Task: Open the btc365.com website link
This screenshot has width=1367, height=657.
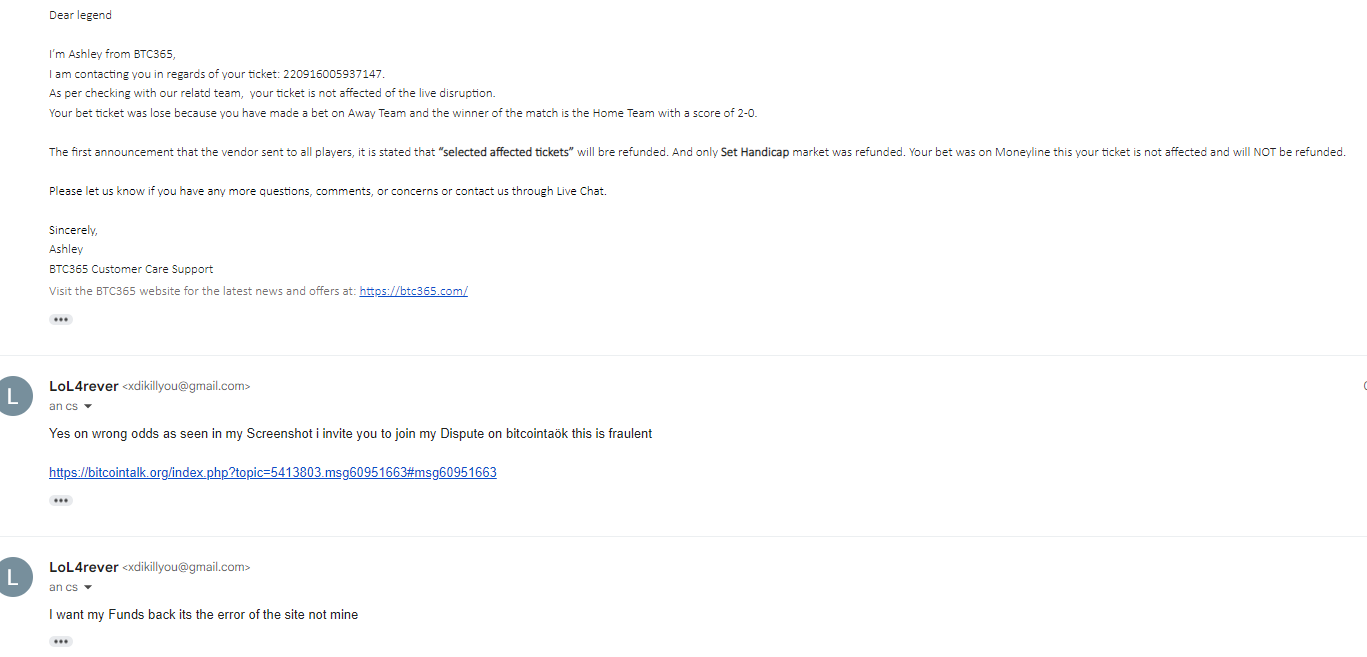Action: tap(413, 291)
